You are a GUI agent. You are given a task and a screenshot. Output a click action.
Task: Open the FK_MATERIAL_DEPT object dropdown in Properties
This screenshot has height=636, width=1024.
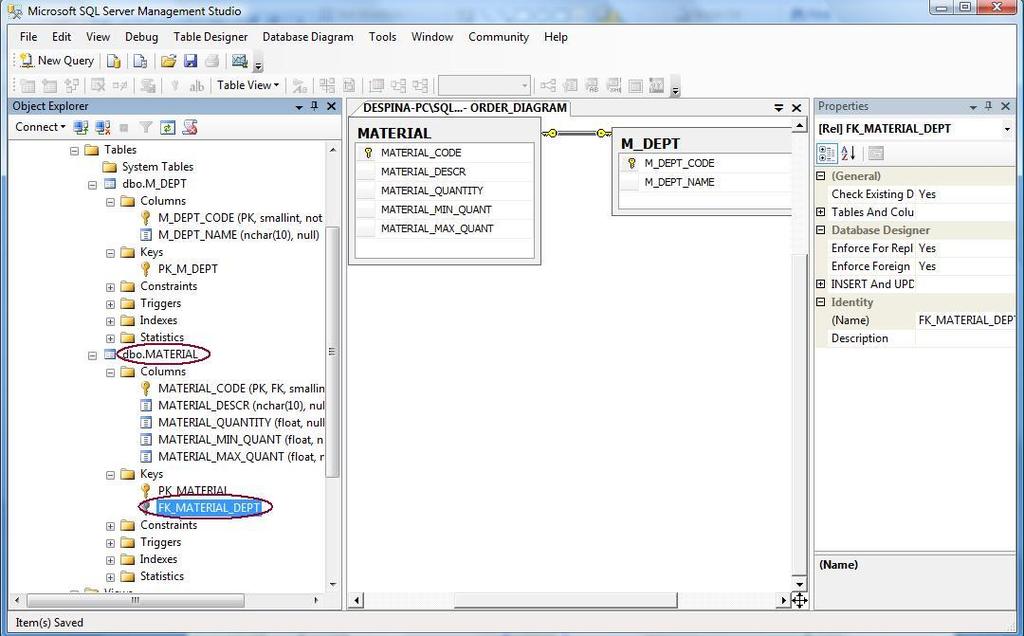[x=1006, y=129]
